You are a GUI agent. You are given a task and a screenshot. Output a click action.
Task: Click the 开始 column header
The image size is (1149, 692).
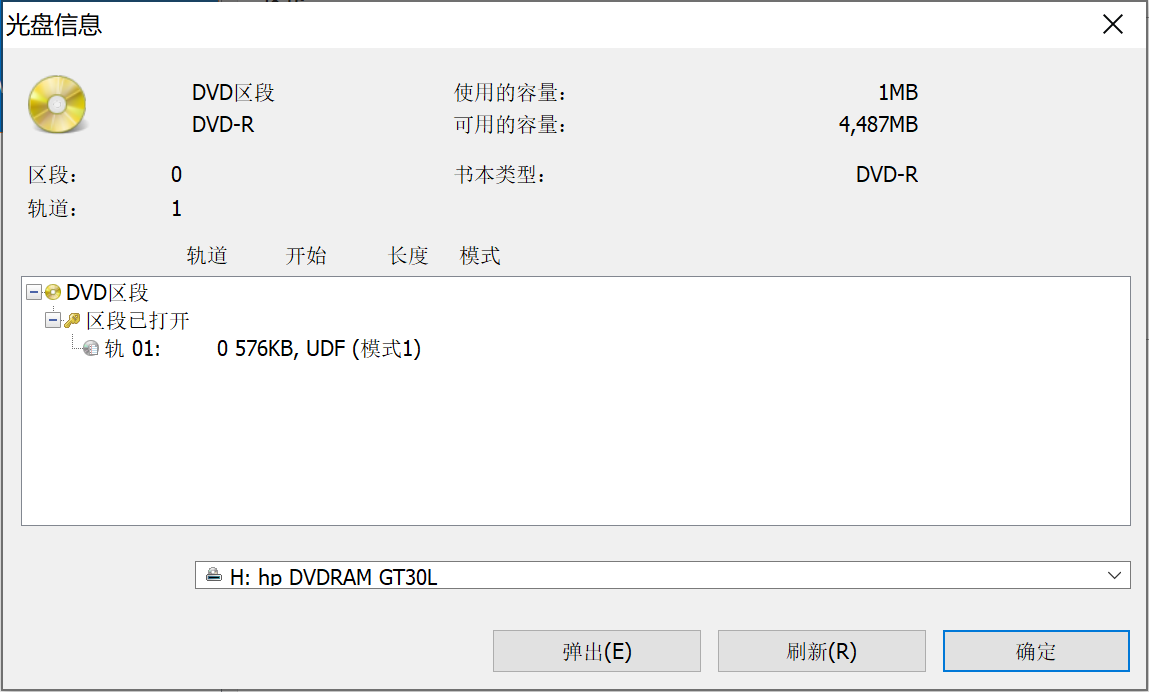coord(306,256)
